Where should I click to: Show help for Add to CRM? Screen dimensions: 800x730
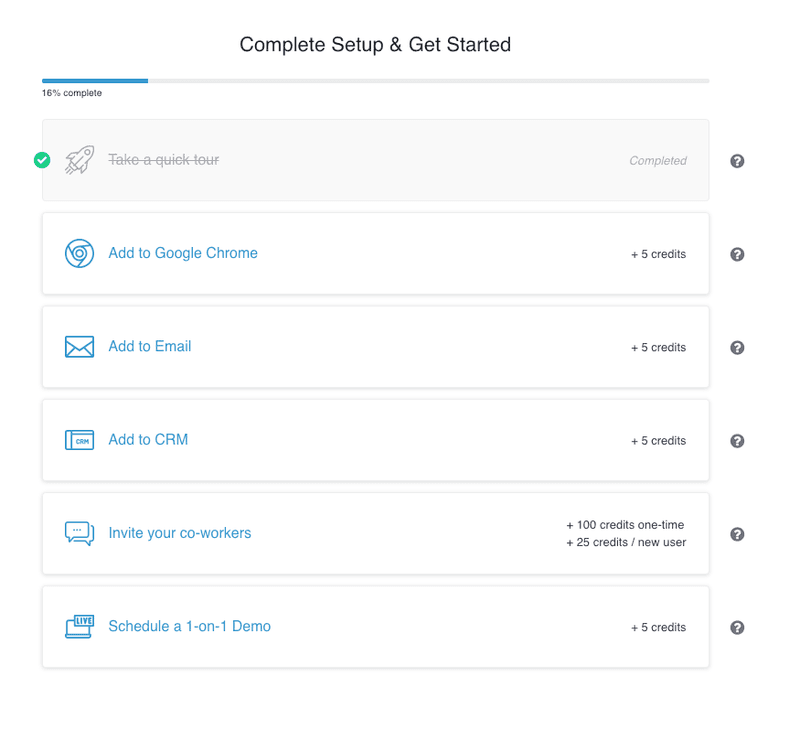pos(737,441)
